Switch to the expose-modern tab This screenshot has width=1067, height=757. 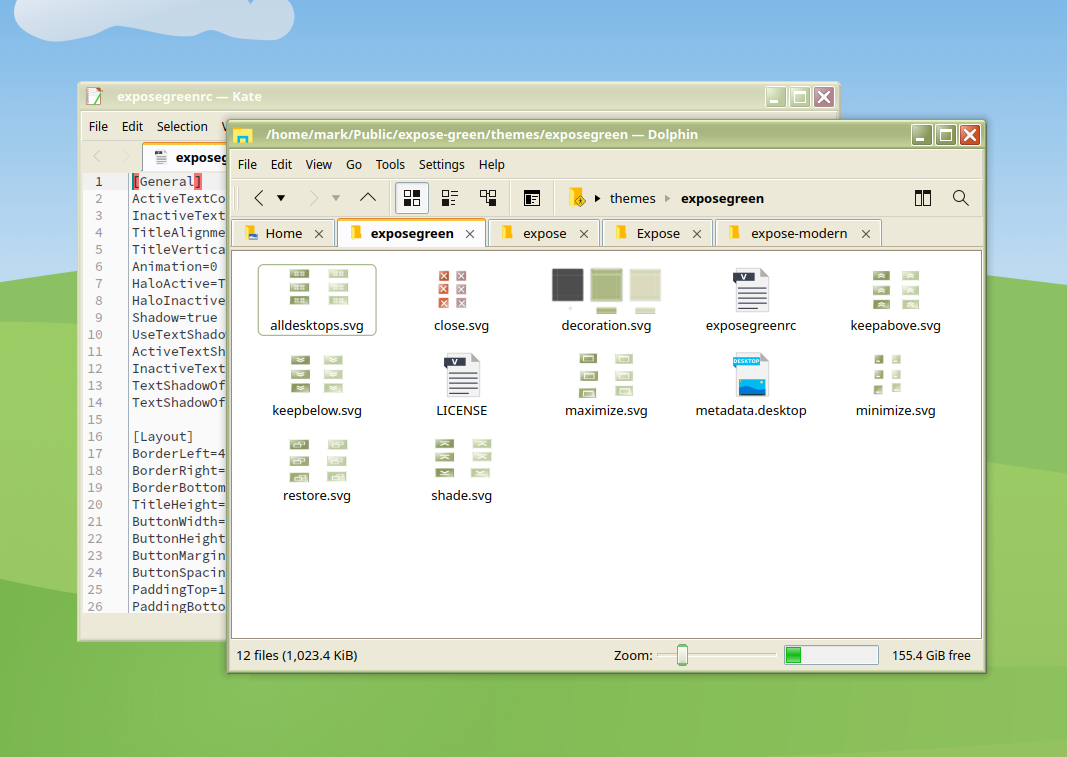799,233
